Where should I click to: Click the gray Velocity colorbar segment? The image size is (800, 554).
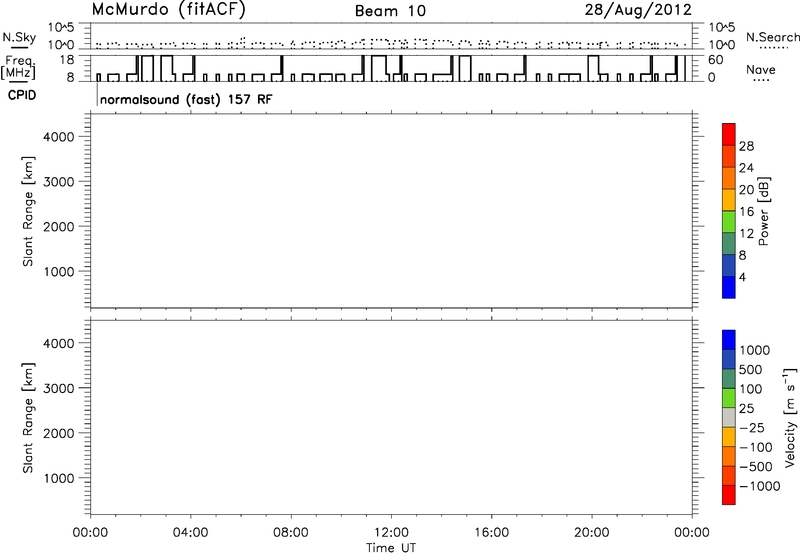[729, 417]
